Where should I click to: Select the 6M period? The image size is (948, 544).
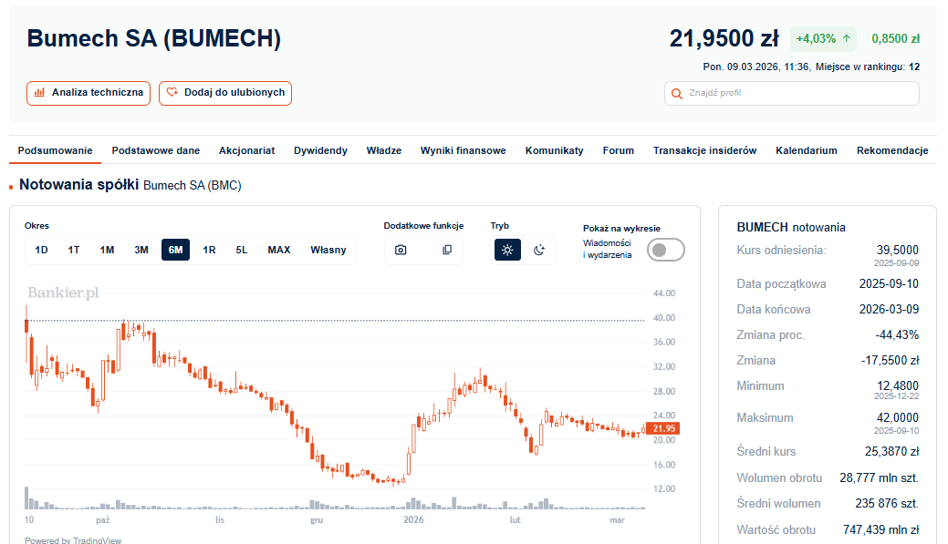point(175,250)
